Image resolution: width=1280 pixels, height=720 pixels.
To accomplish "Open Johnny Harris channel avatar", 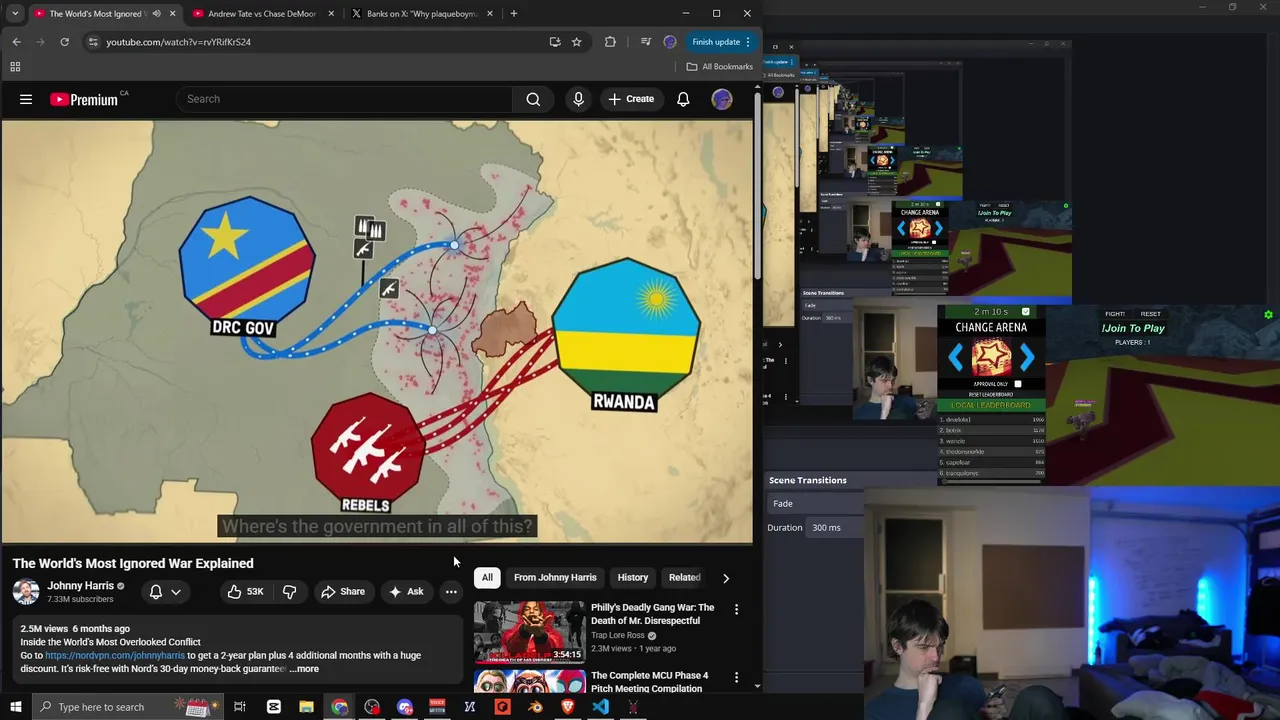I will point(26,592).
